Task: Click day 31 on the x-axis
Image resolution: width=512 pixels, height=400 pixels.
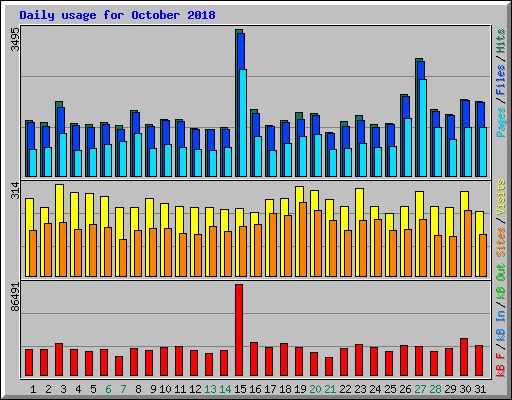Action: pyautogui.click(x=480, y=389)
